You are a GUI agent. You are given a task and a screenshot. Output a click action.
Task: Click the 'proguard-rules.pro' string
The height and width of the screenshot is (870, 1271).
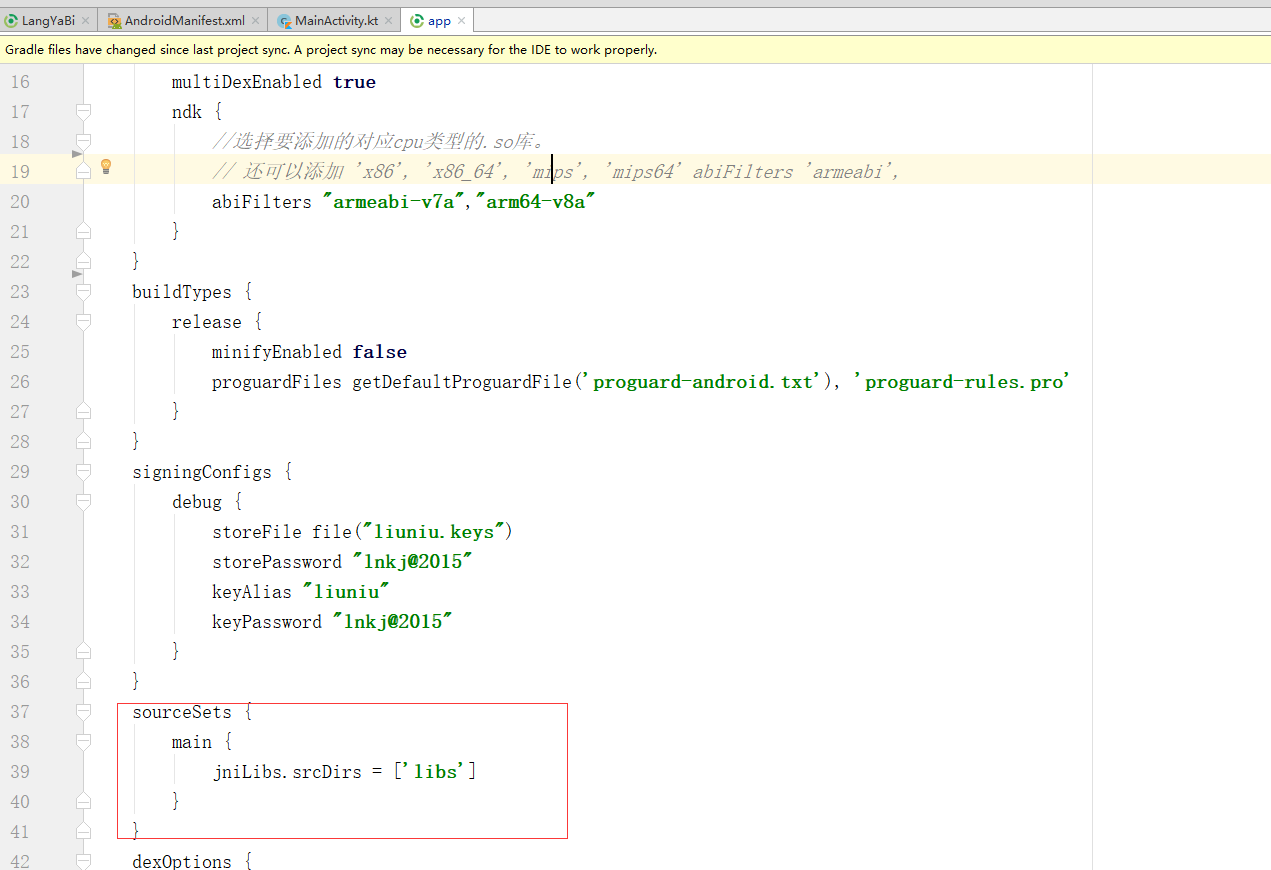(x=962, y=382)
